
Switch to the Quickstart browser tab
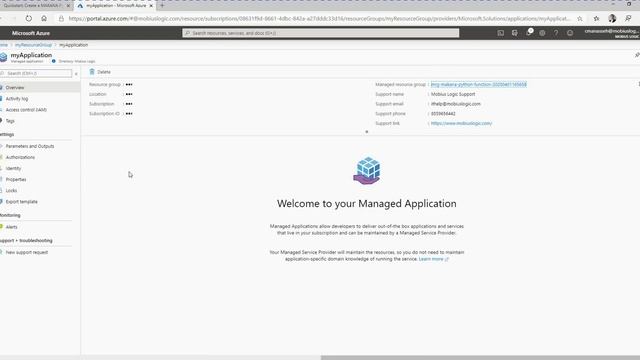coord(33,6)
